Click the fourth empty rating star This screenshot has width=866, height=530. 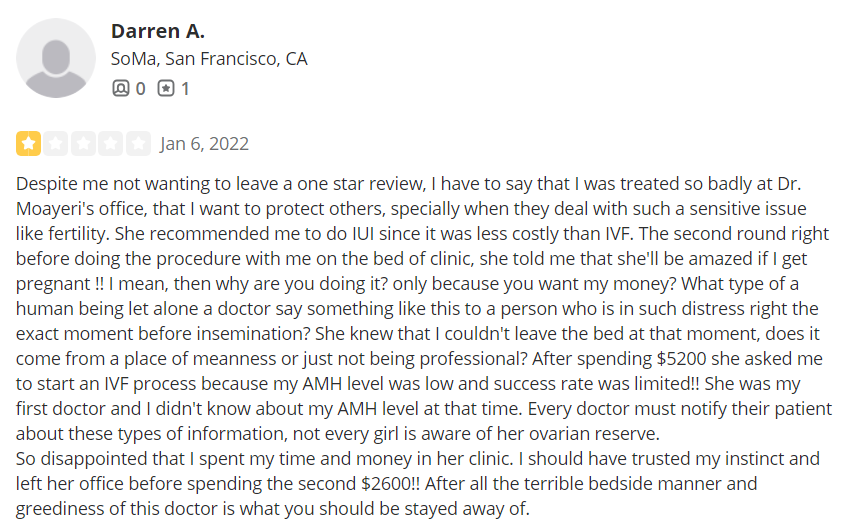[110, 144]
